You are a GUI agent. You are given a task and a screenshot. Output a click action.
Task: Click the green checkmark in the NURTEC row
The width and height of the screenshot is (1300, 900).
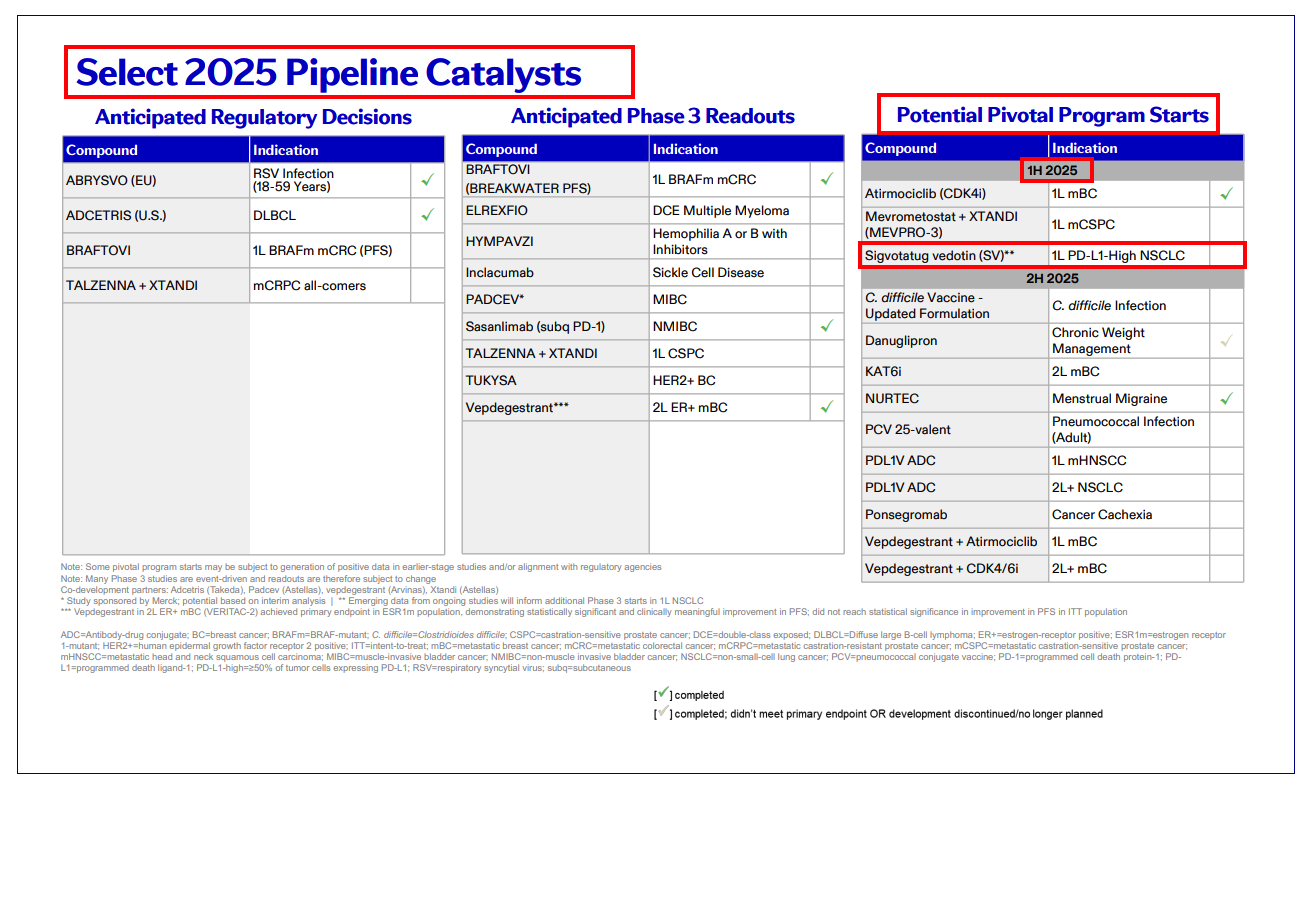(1226, 398)
